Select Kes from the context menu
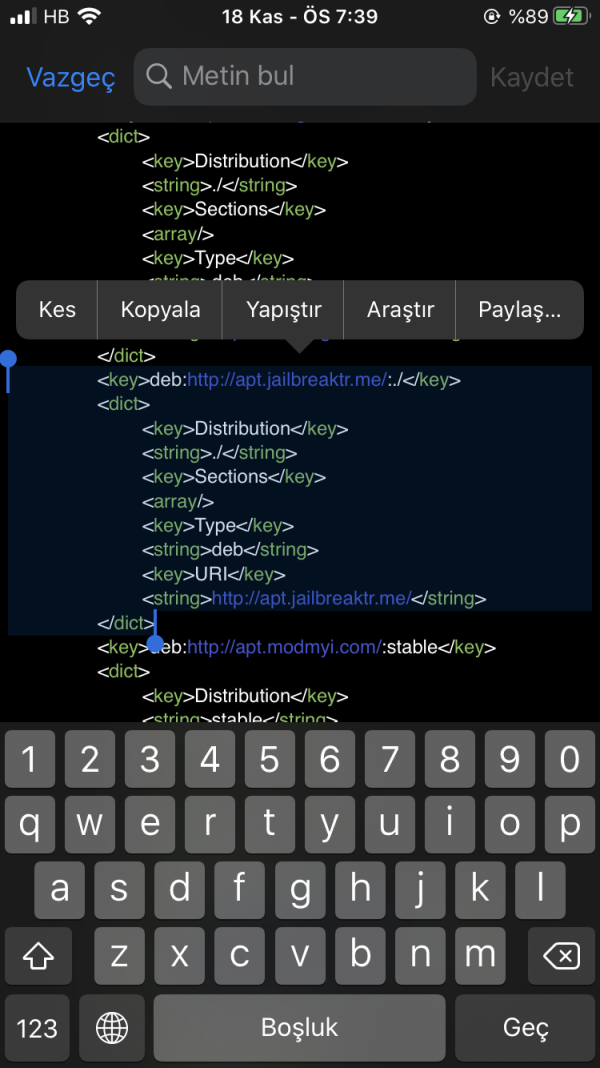600x1068 pixels. pos(57,309)
